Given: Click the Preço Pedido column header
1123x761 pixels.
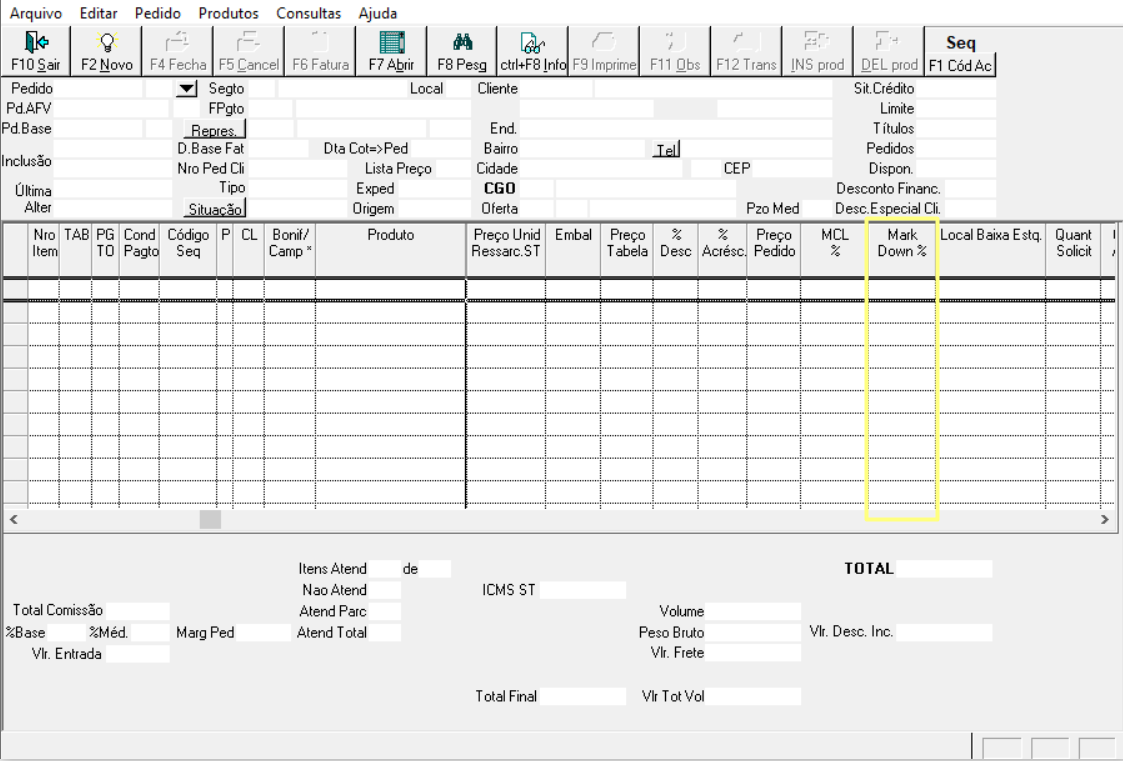Looking at the screenshot, I should click(x=773, y=249).
